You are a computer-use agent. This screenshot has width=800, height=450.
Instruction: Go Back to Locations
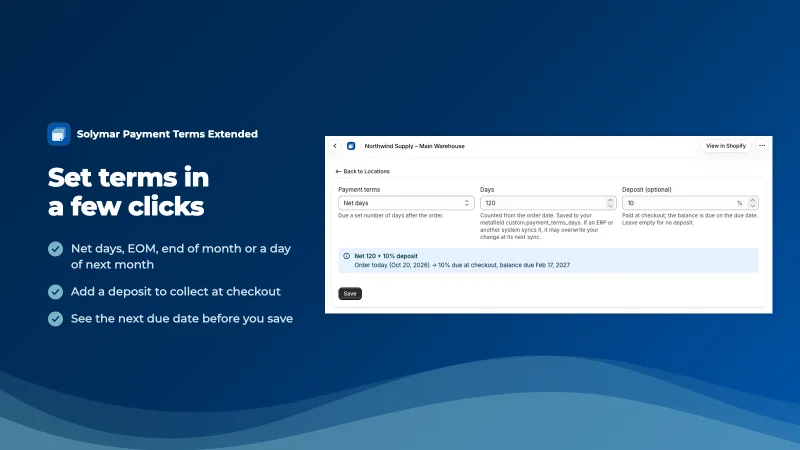pos(363,171)
